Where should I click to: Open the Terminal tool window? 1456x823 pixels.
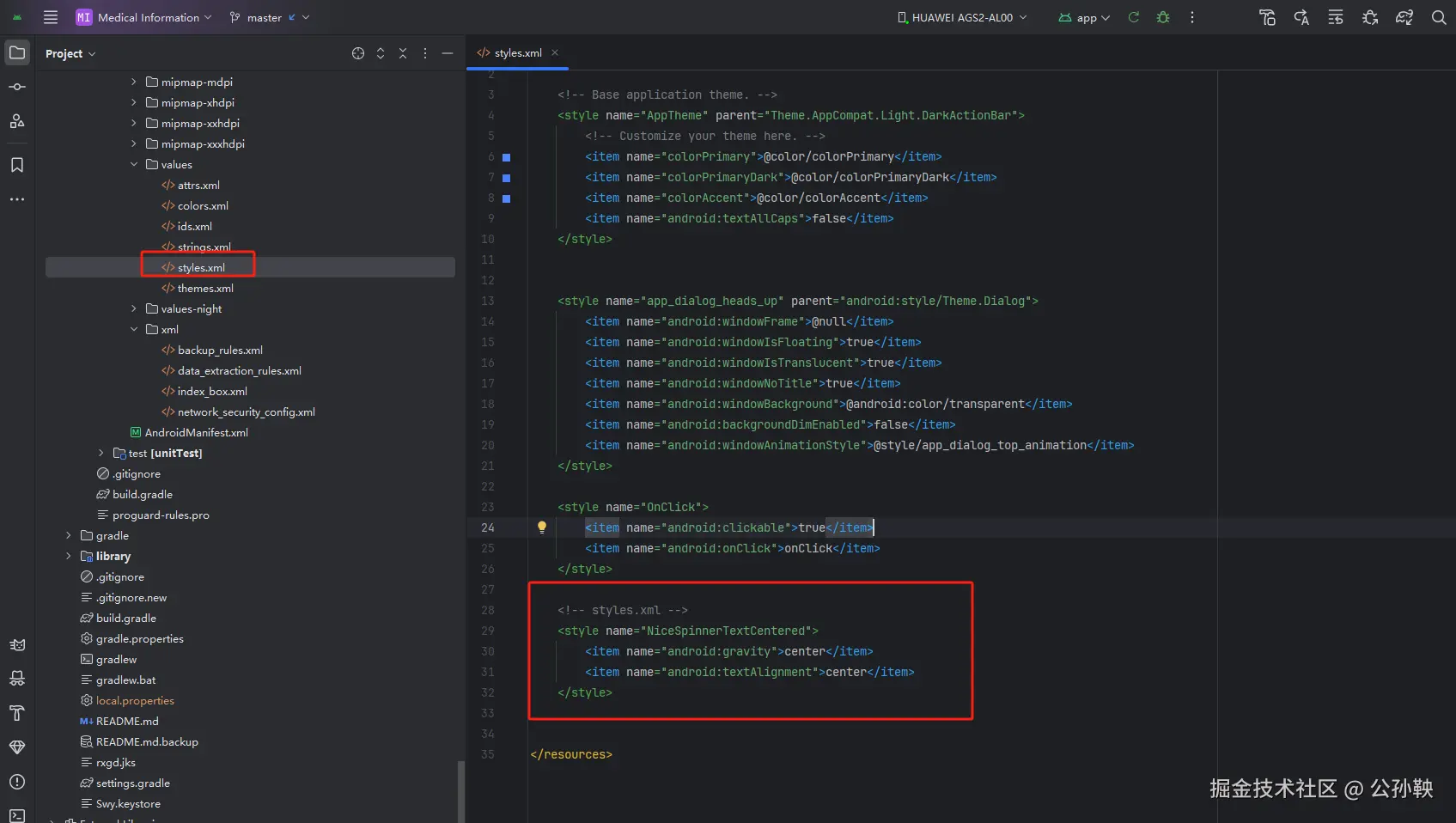point(17,814)
